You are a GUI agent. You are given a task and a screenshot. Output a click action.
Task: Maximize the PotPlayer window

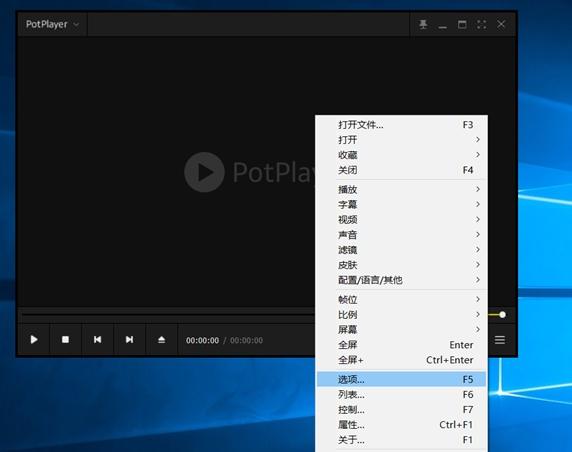pos(462,24)
